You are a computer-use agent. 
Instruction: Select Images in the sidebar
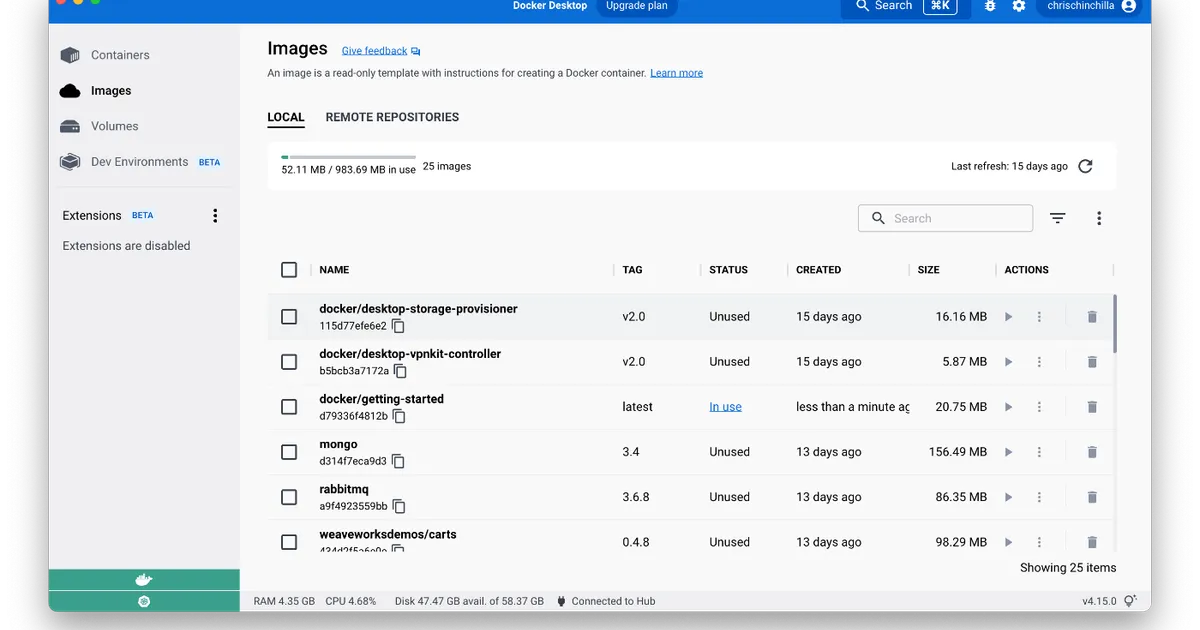[111, 91]
